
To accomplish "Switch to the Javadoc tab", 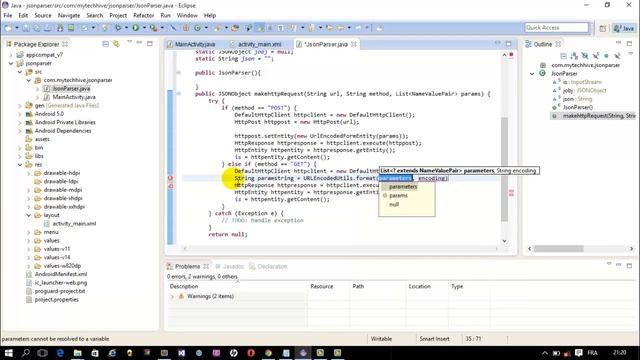I will coord(229,267).
